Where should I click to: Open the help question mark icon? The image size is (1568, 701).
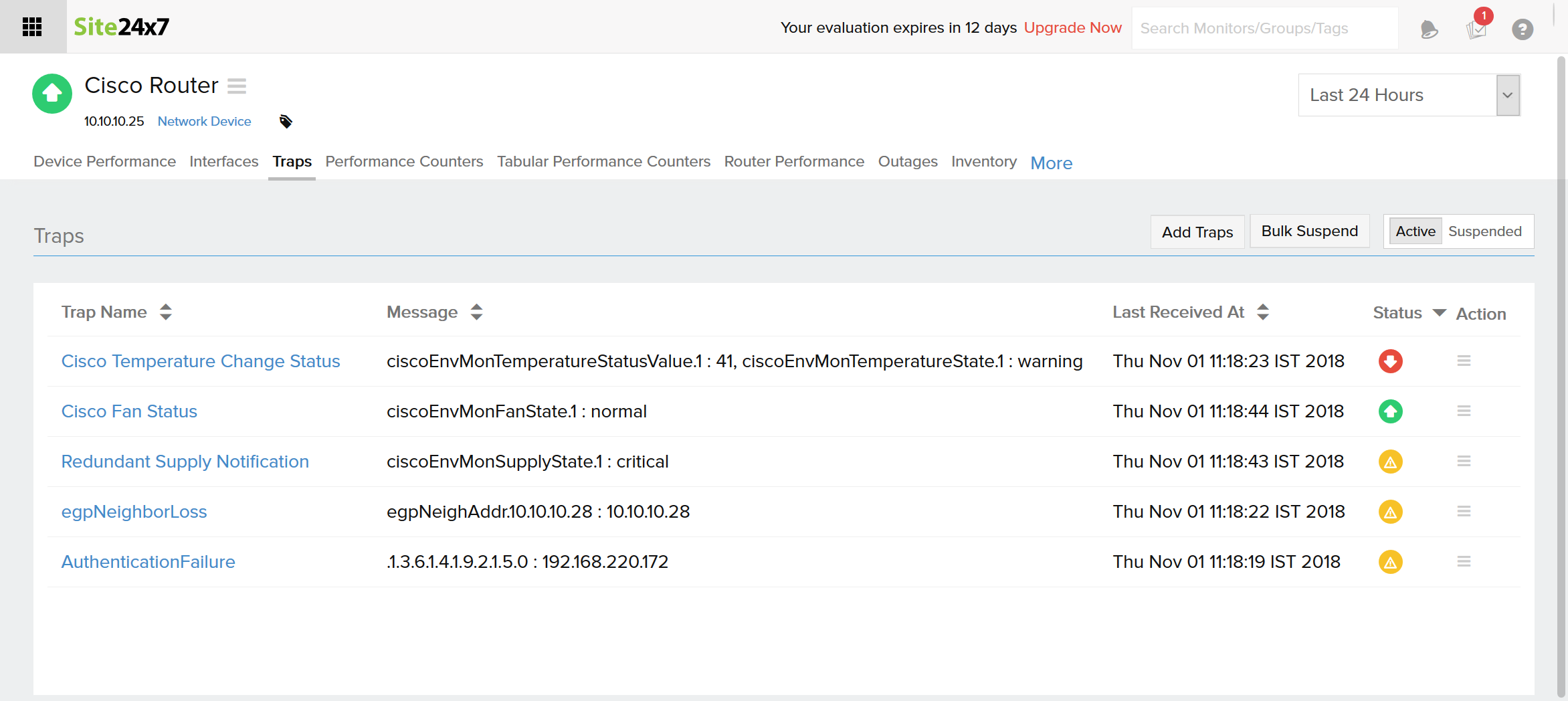point(1523,29)
